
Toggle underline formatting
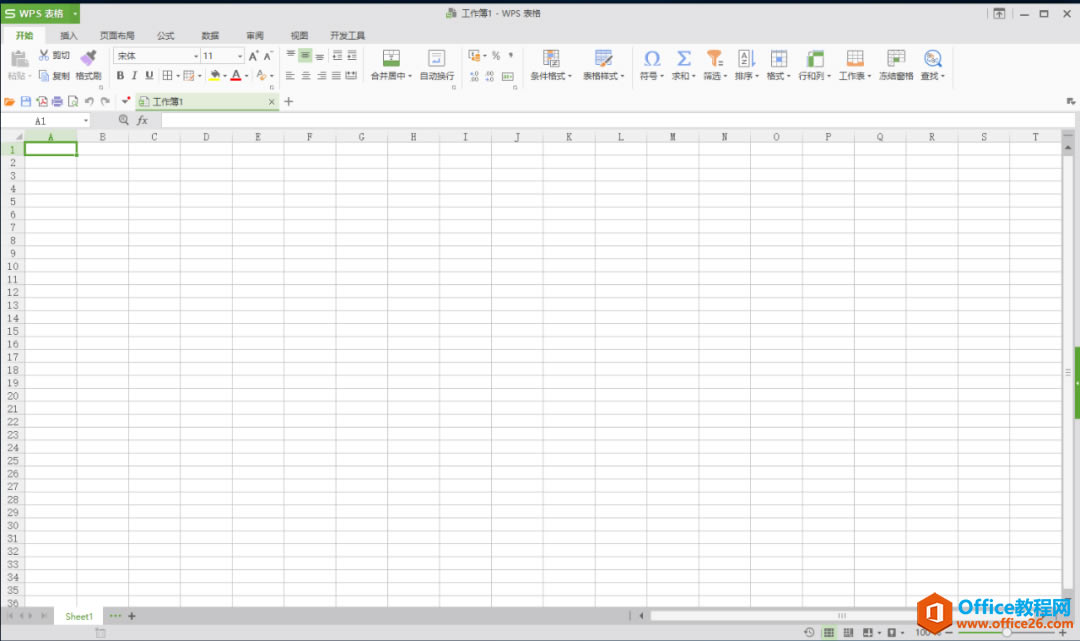[x=149, y=76]
